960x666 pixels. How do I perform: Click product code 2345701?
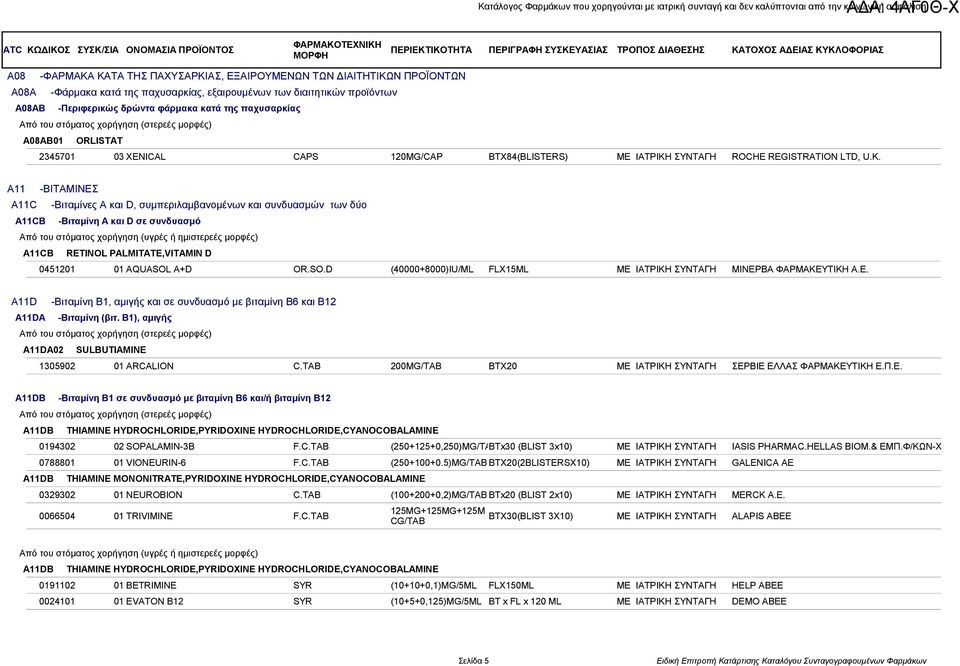(57, 157)
